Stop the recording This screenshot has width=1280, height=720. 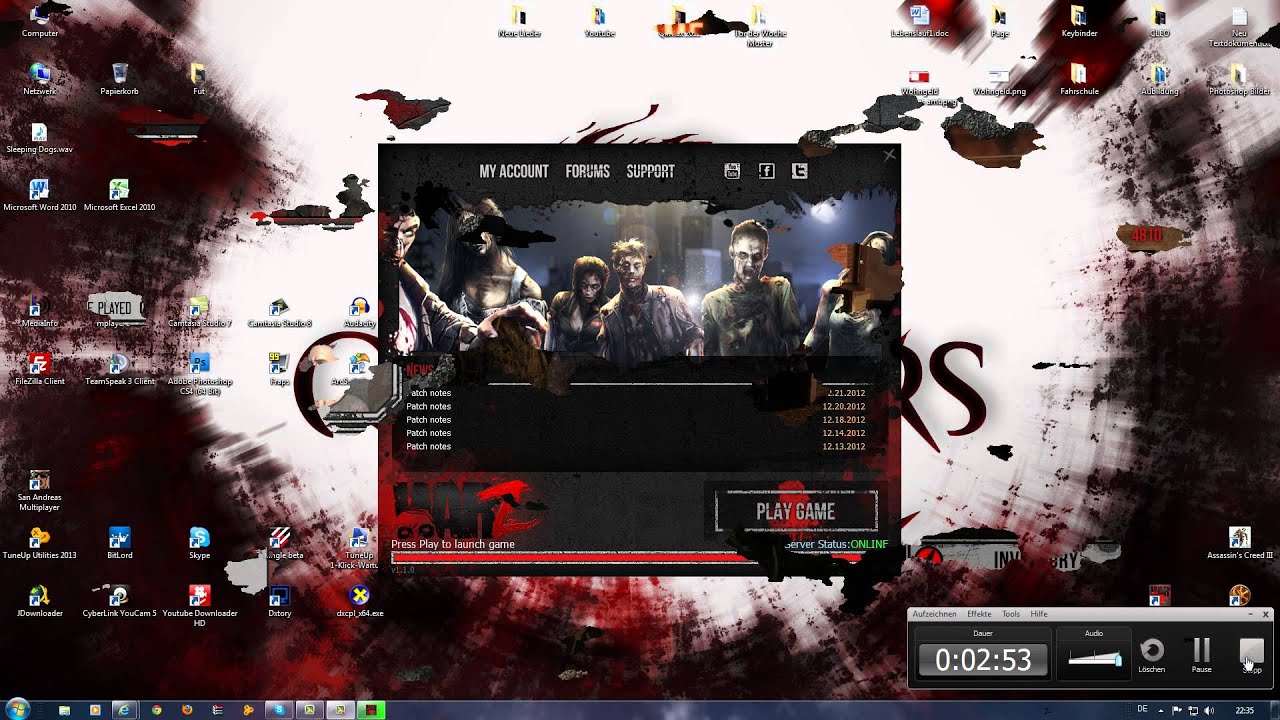pyautogui.click(x=1252, y=655)
